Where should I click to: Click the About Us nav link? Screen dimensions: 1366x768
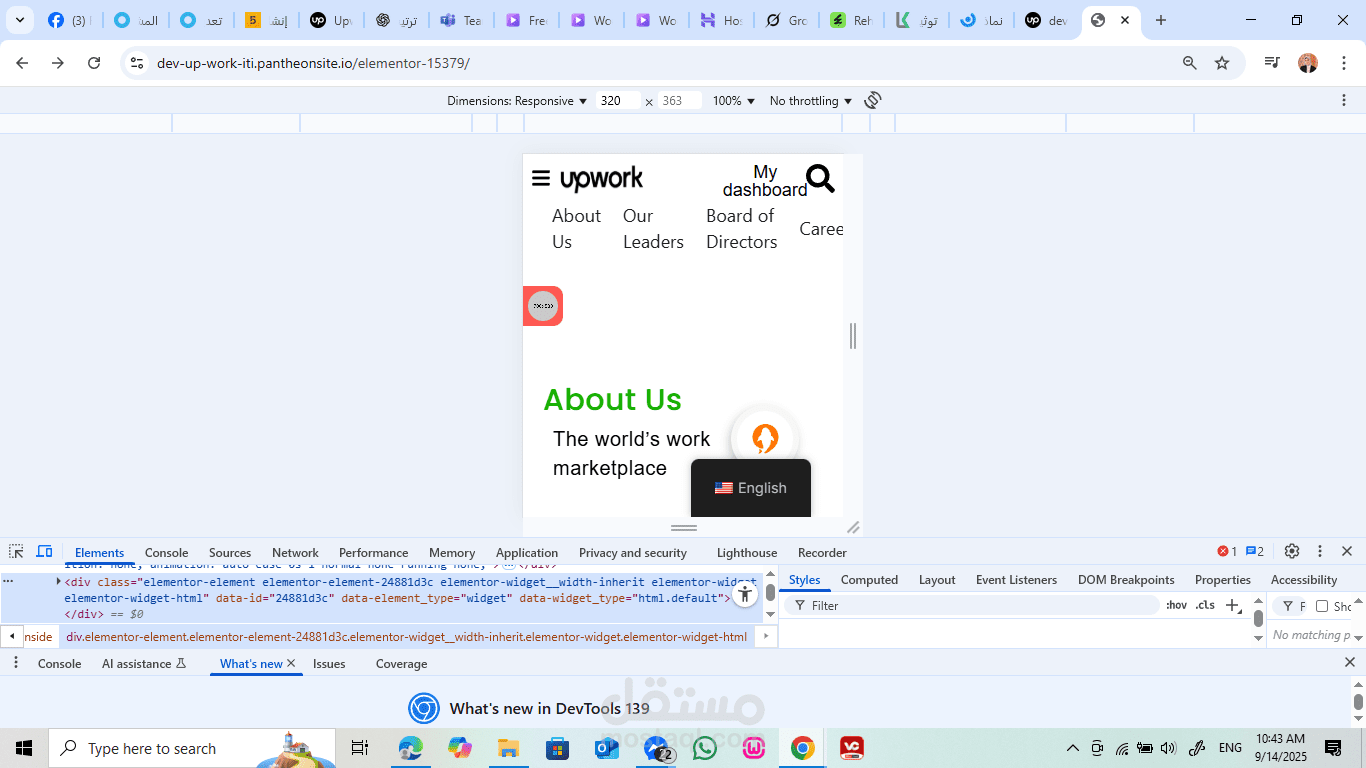coord(576,229)
